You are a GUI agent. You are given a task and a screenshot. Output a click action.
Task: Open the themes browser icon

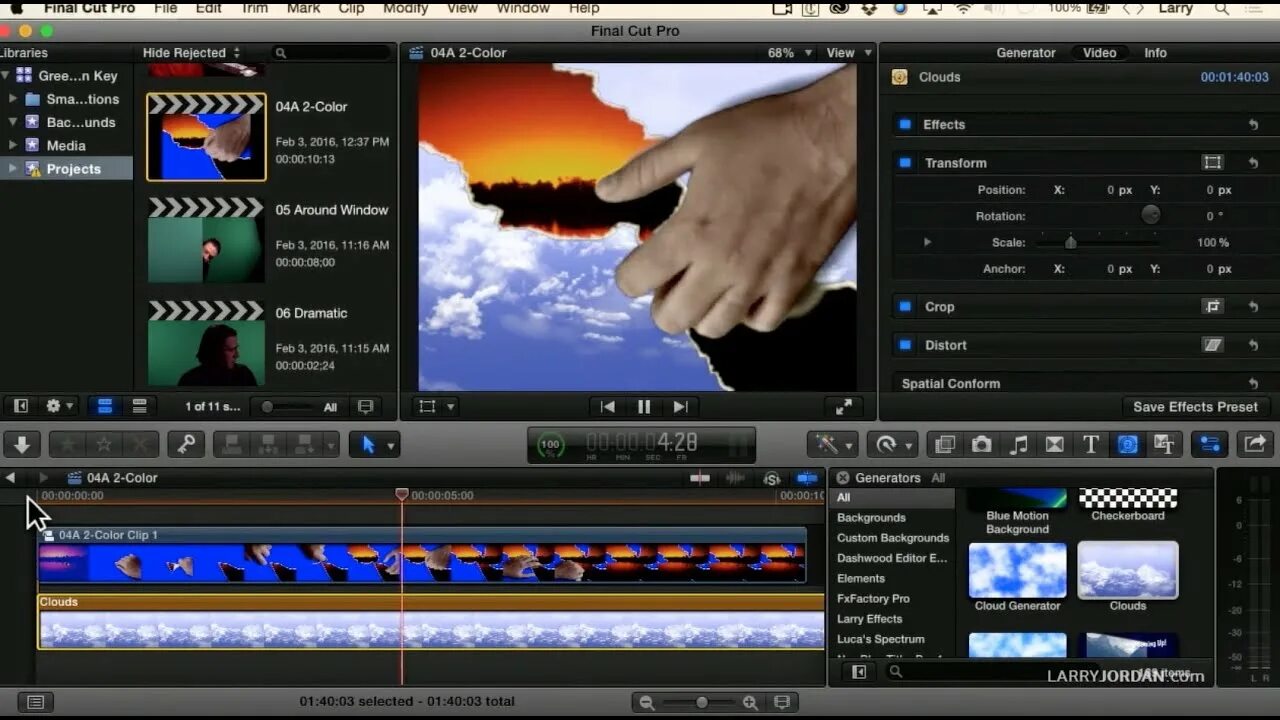1164,445
